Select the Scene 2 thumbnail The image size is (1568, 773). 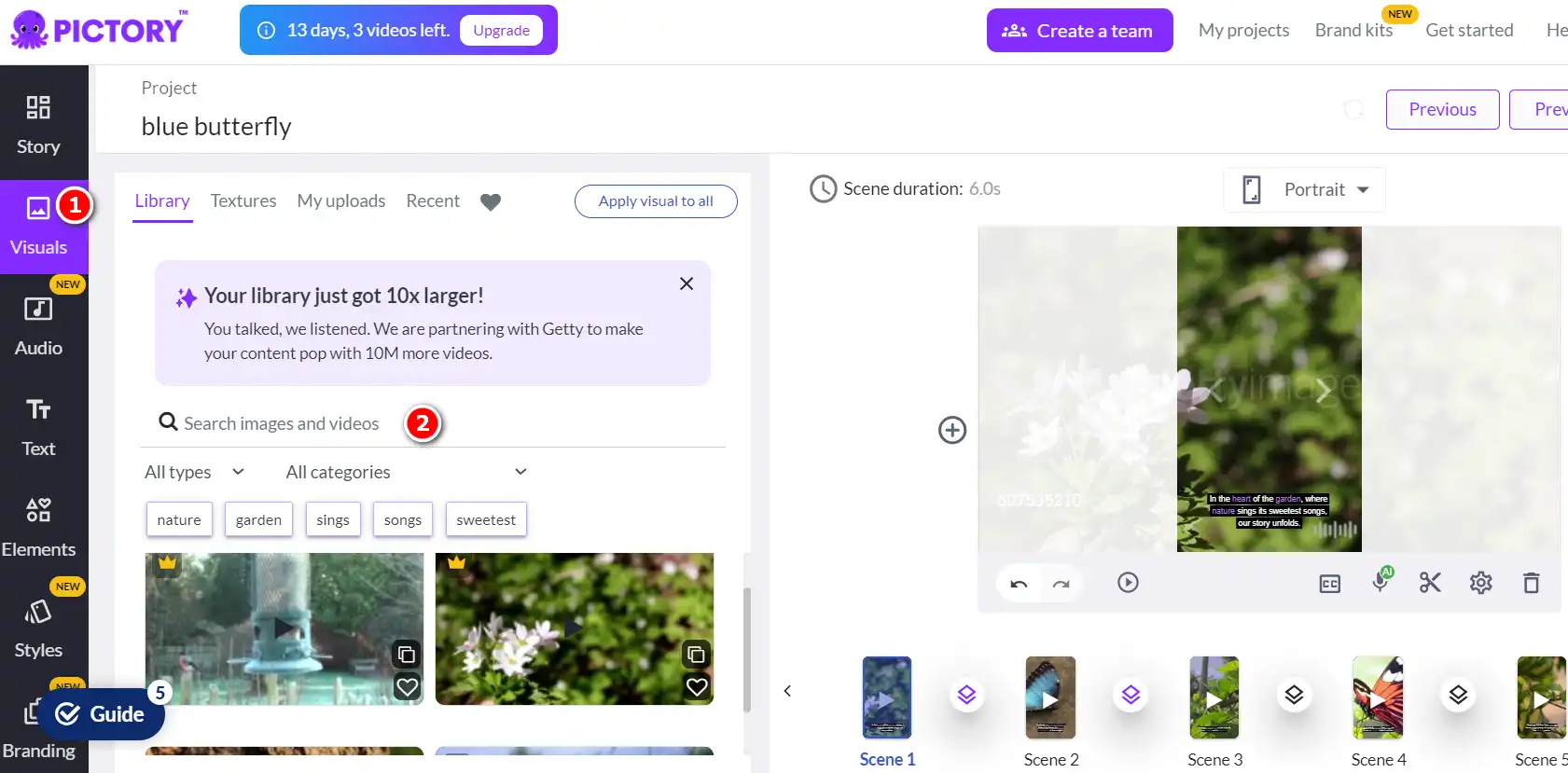[x=1050, y=697]
